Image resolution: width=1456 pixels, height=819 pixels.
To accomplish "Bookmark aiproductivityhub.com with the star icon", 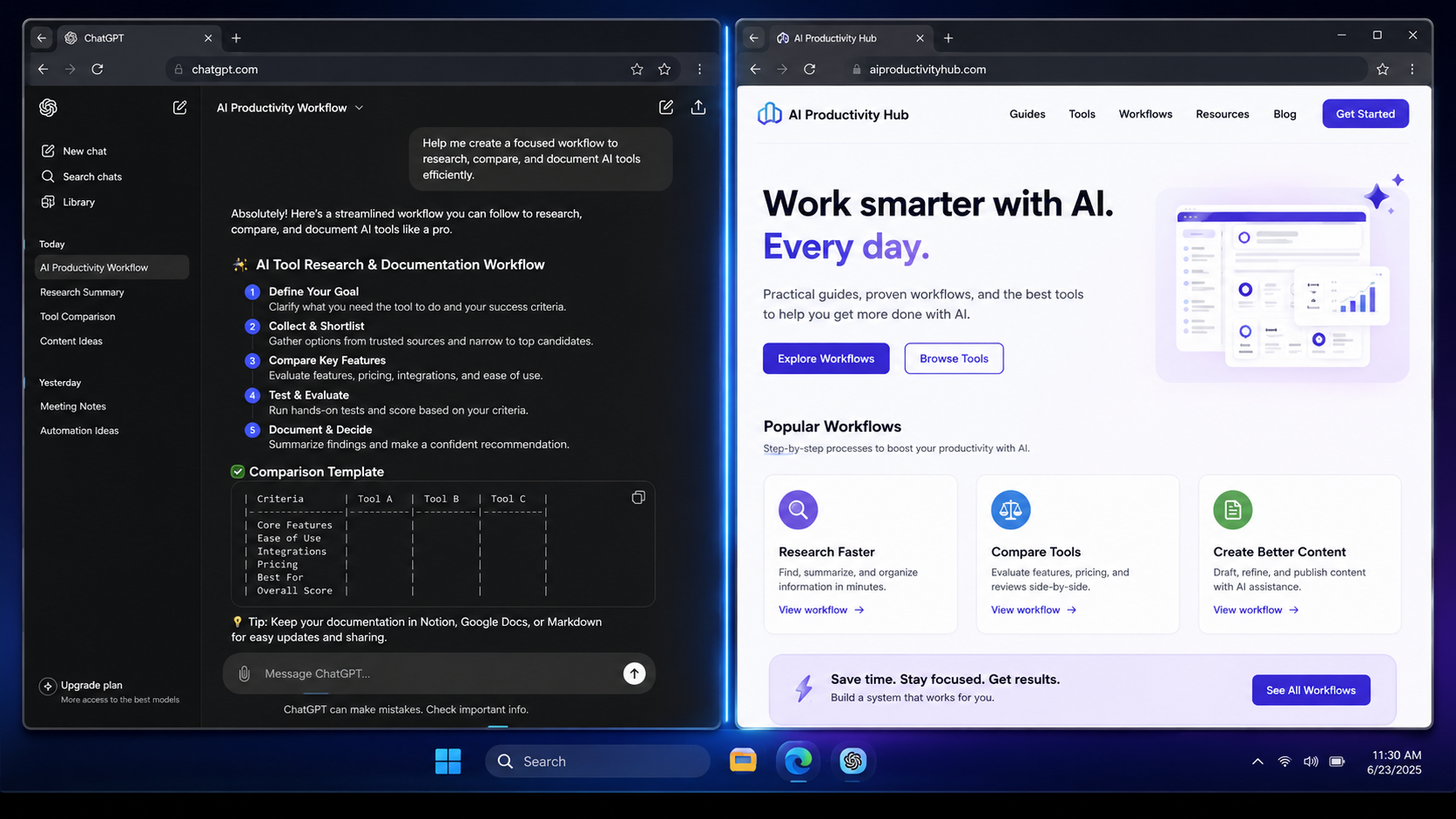I will 1383,69.
